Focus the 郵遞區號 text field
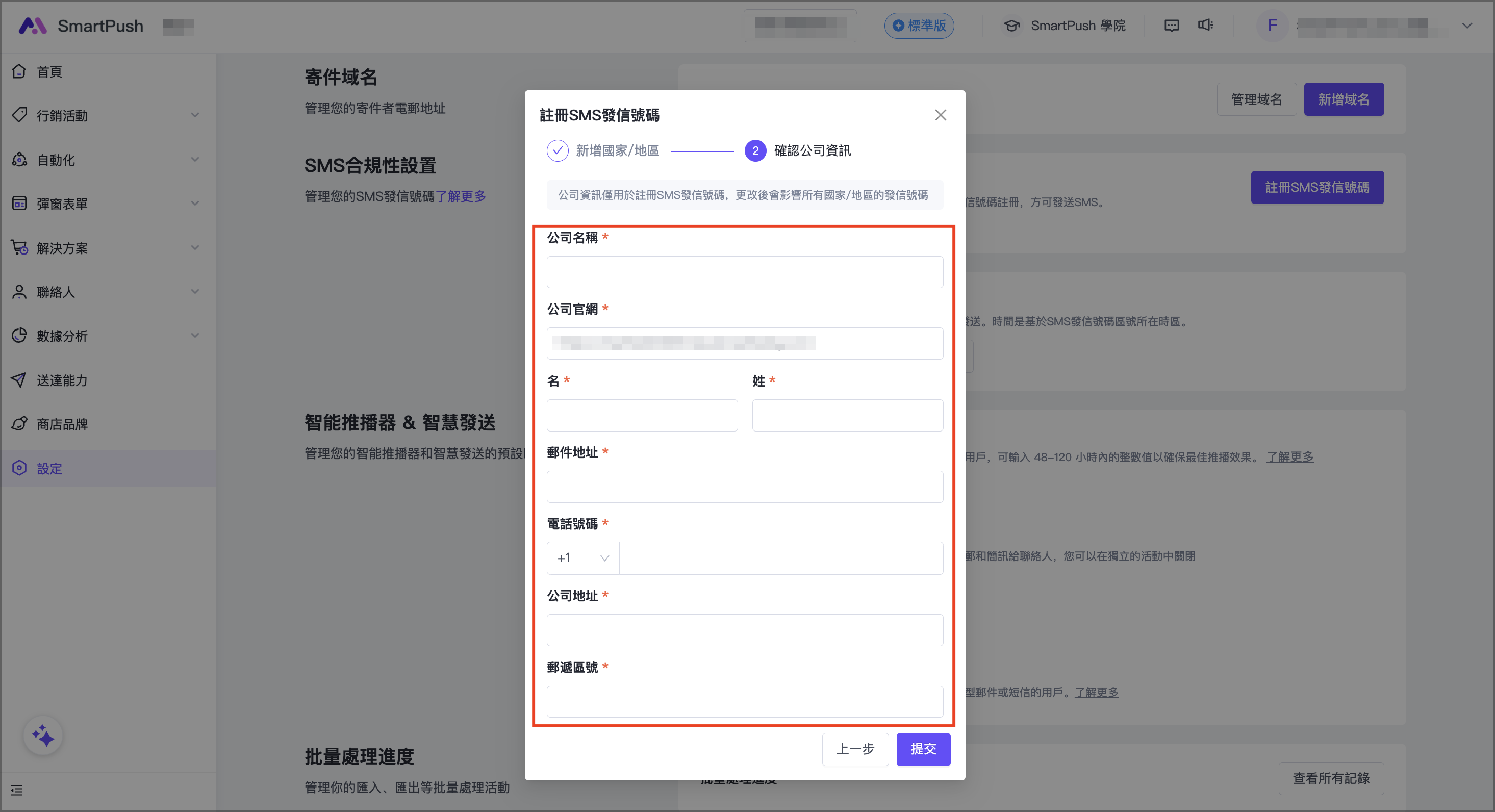1495x812 pixels. (x=745, y=701)
